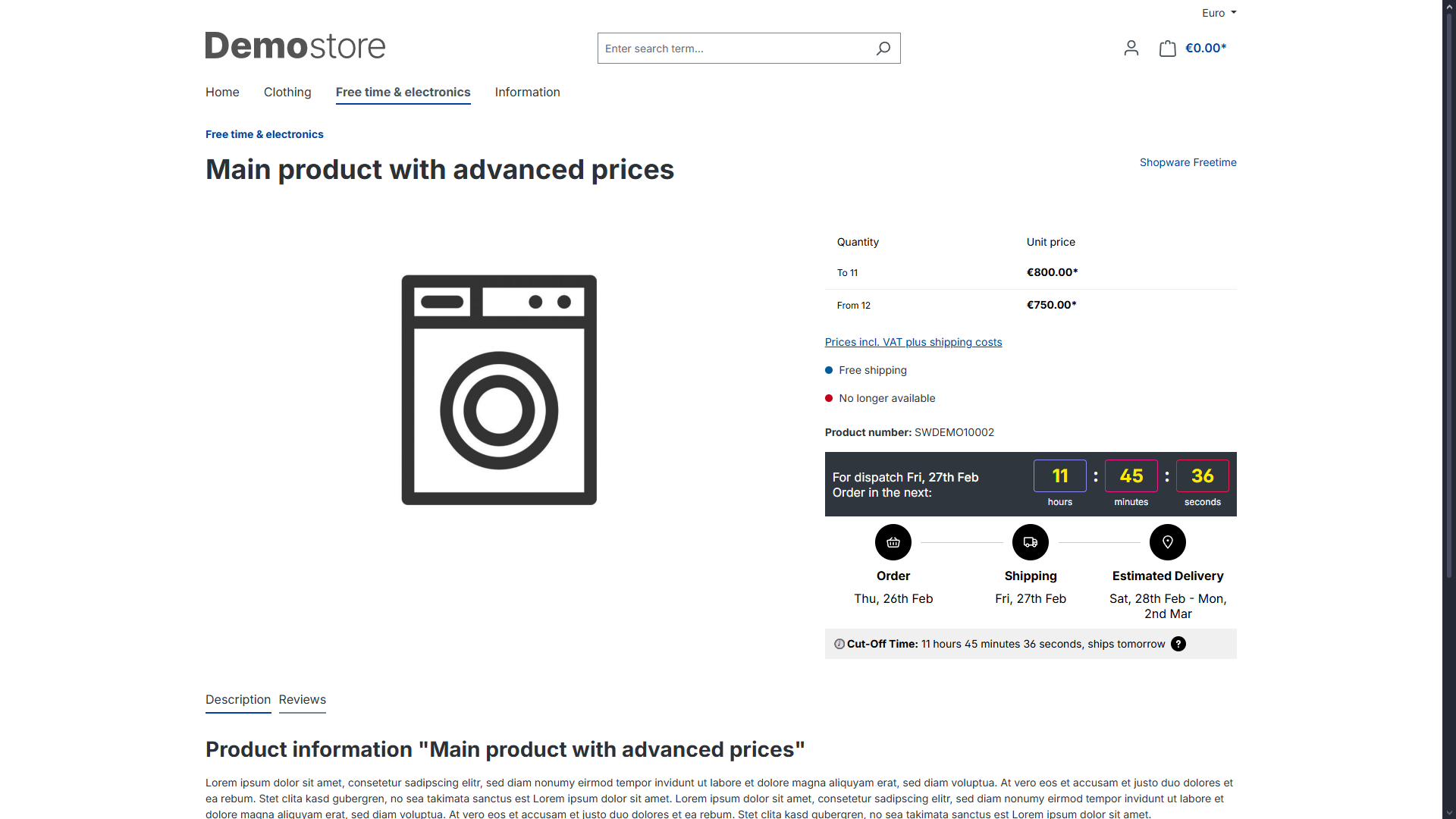
Task: Click the Demostore logo
Action: [x=295, y=46]
